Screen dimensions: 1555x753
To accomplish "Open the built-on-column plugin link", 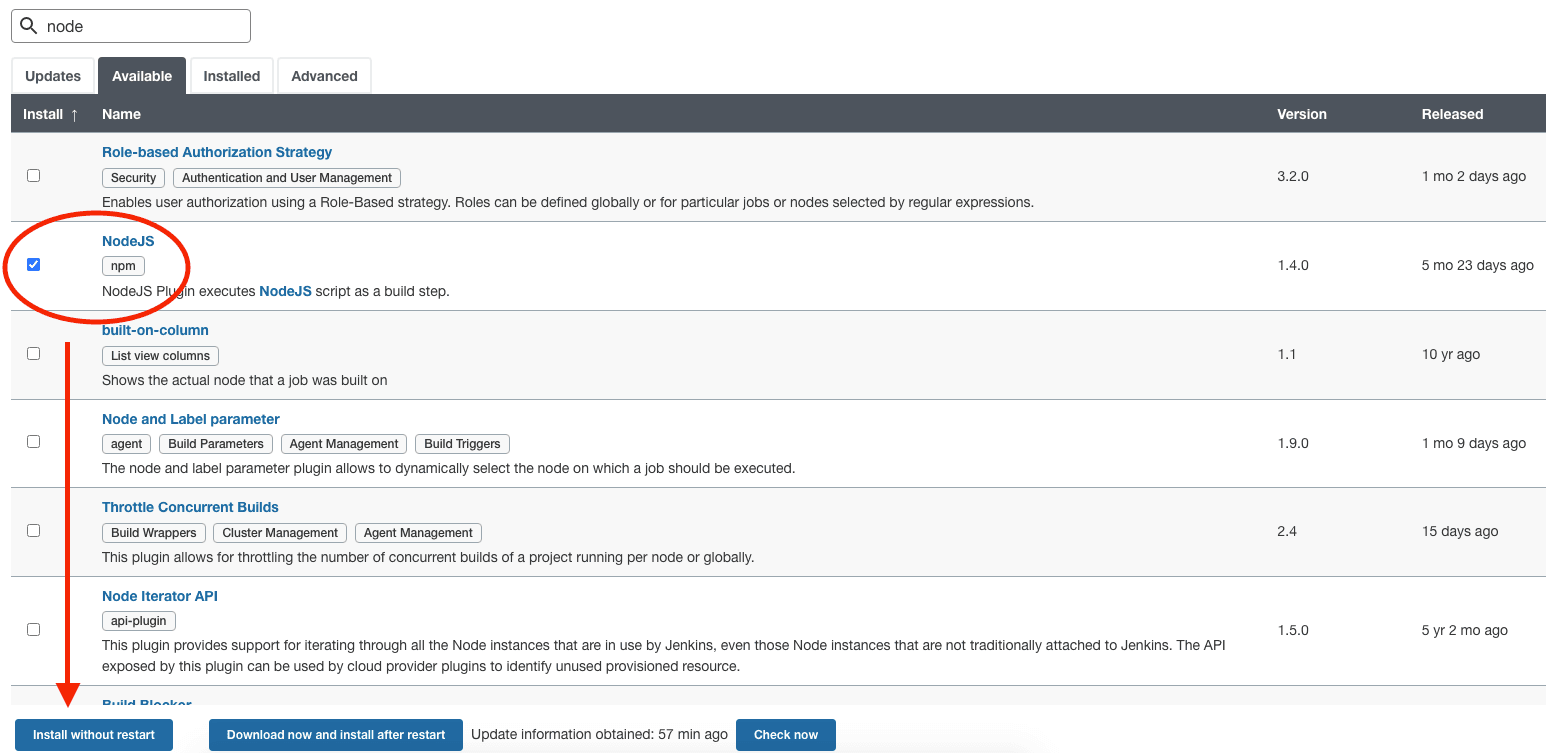I will (x=155, y=330).
